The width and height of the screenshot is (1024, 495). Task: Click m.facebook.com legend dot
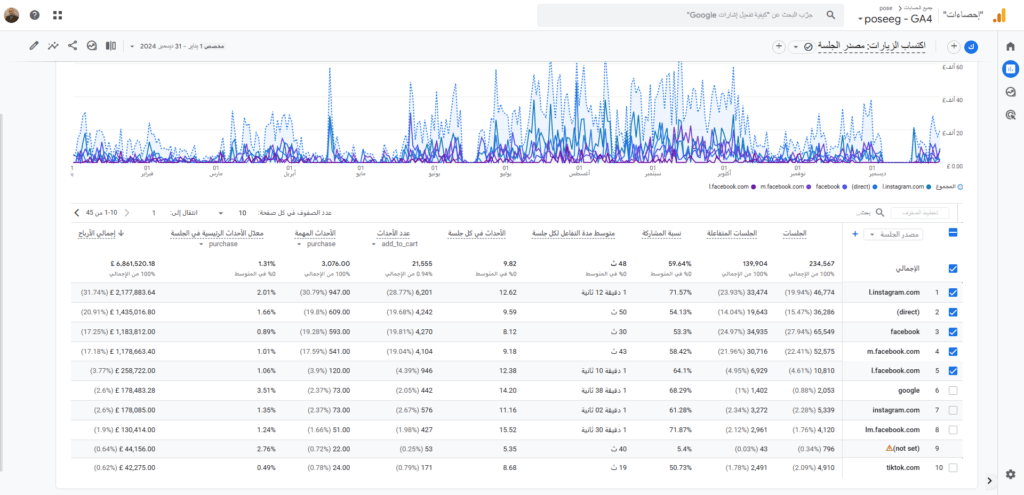click(x=808, y=187)
